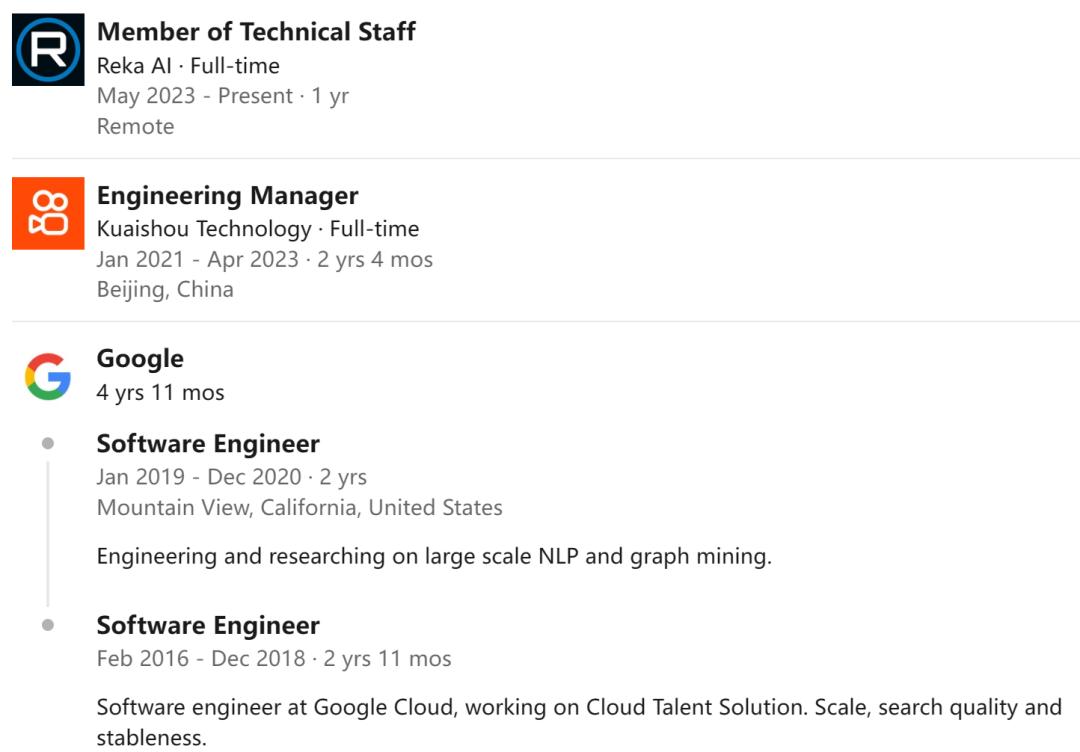Click the Google G logo
This screenshot has width=1080, height=752.
(48, 377)
